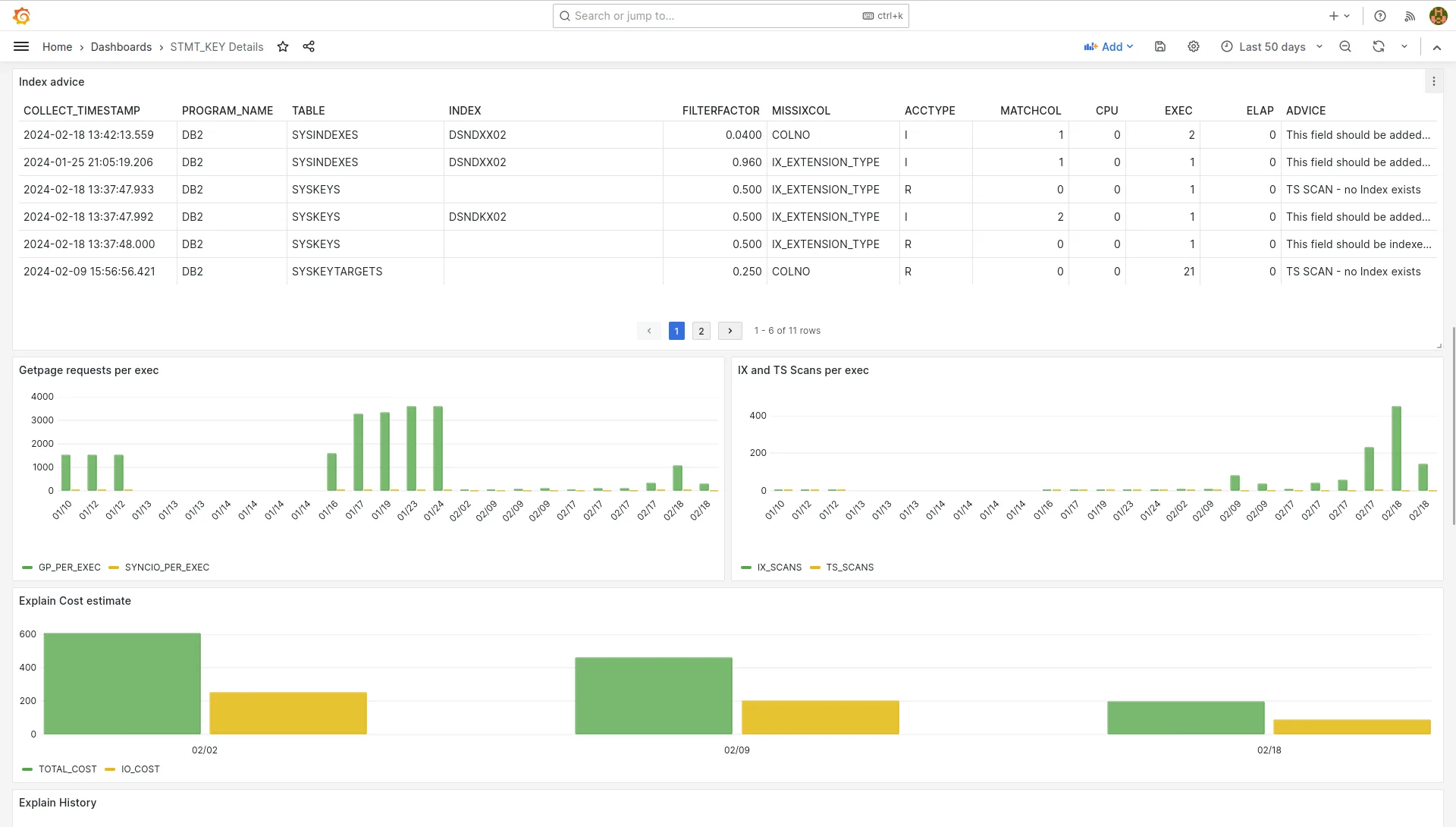Toggle GP_PER_EXEC series in legend
Image resolution: width=1456 pixels, height=827 pixels.
tap(69, 568)
